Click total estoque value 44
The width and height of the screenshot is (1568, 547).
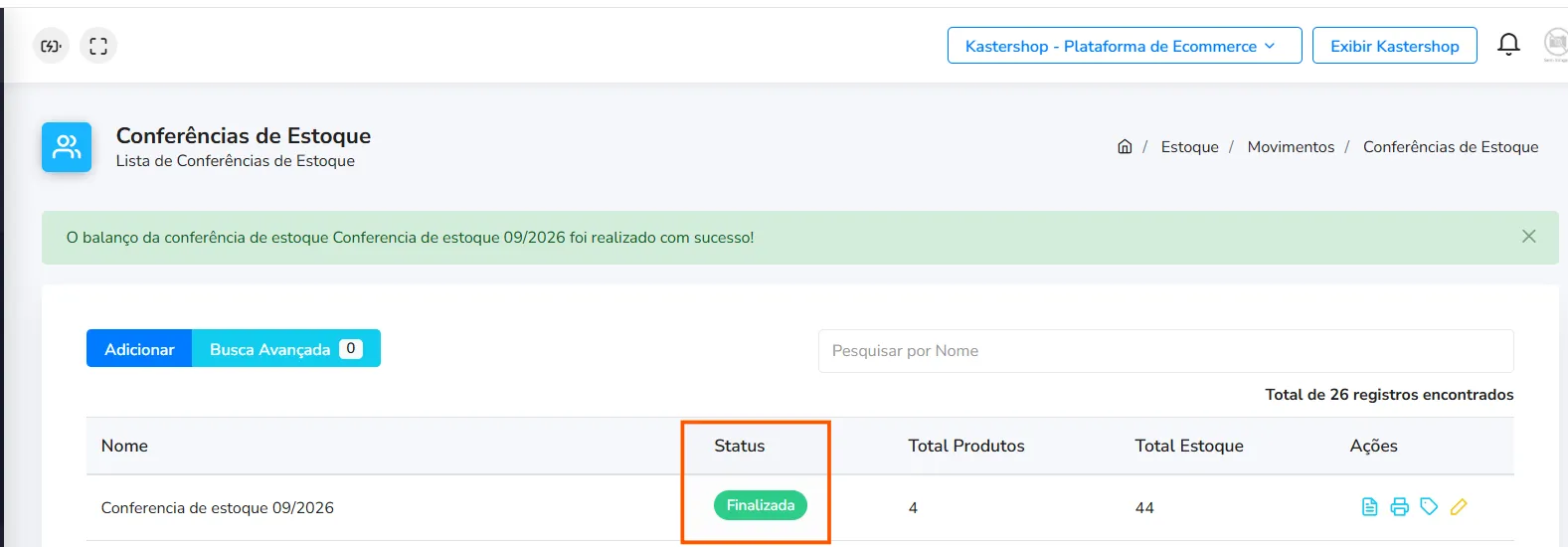click(1144, 508)
